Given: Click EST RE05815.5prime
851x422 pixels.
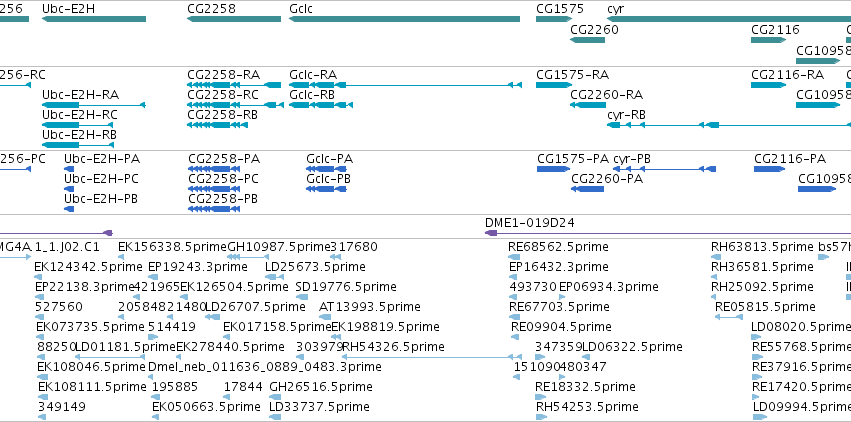Looking at the screenshot, I should coord(729,317).
